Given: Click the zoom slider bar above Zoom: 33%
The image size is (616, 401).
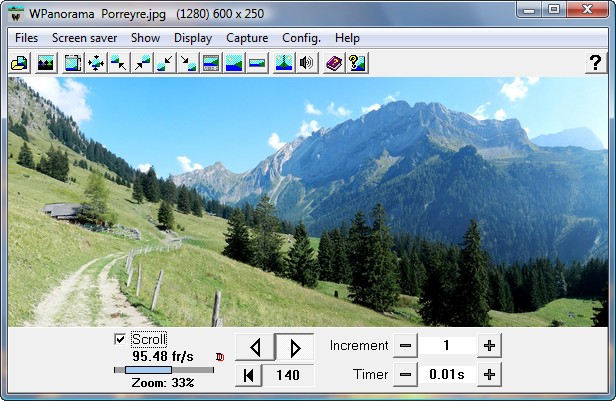Looking at the screenshot, I should pos(163,370).
